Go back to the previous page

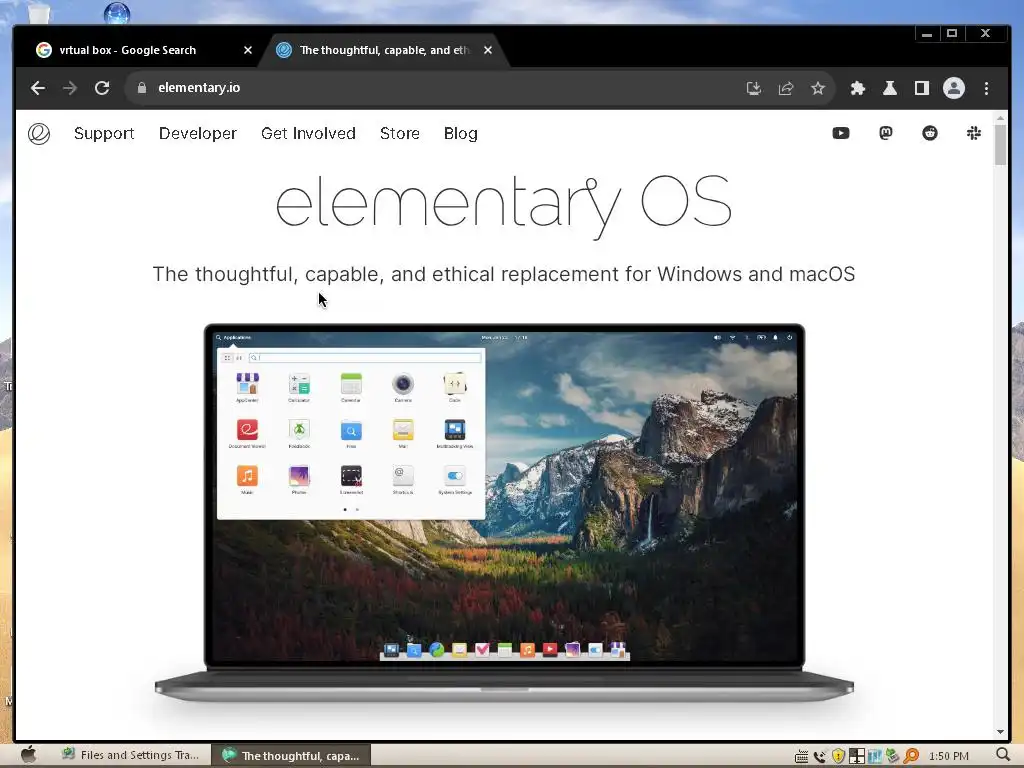(x=38, y=88)
